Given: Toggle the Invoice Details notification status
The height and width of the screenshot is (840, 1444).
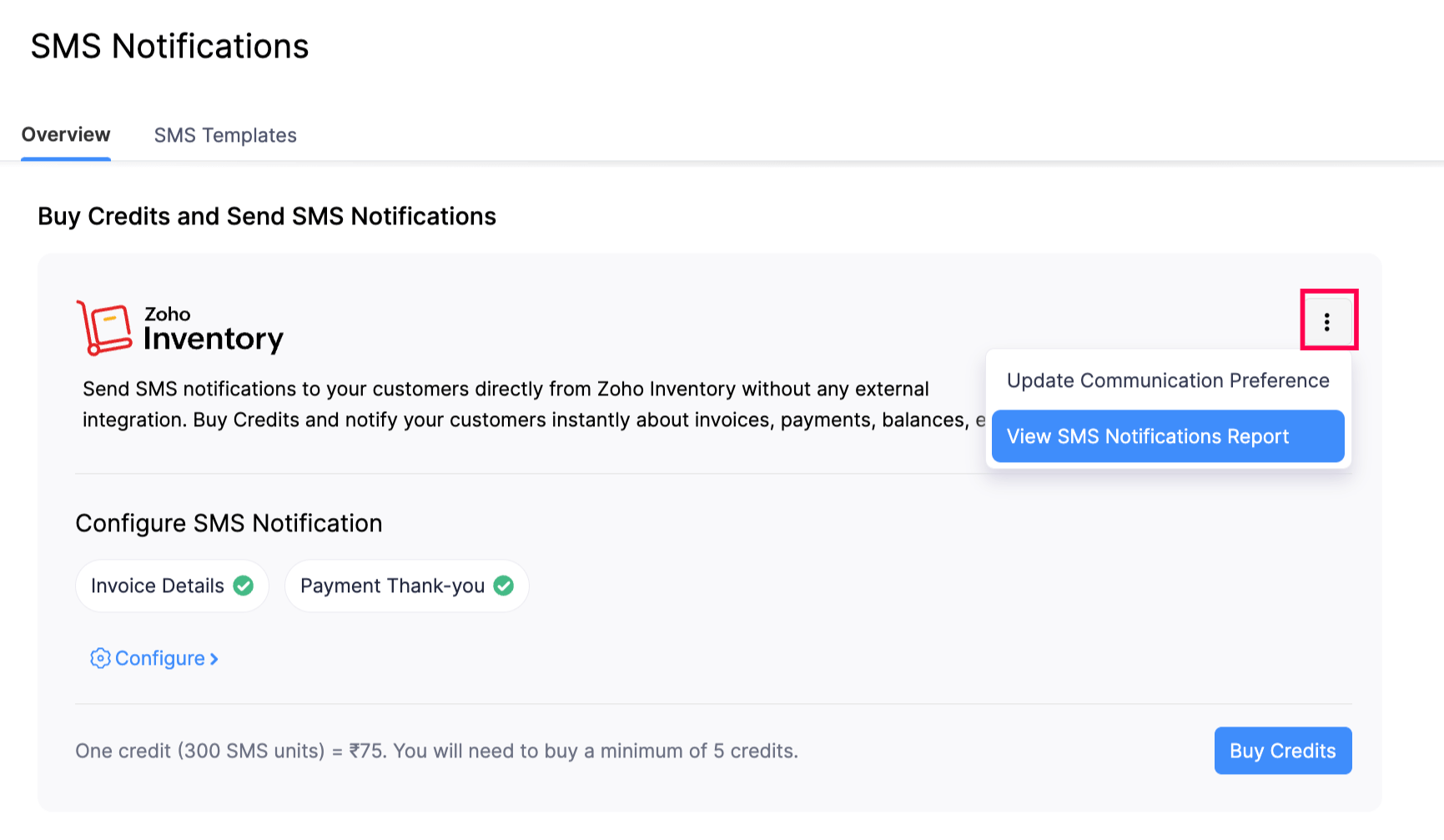Looking at the screenshot, I should 242,586.
